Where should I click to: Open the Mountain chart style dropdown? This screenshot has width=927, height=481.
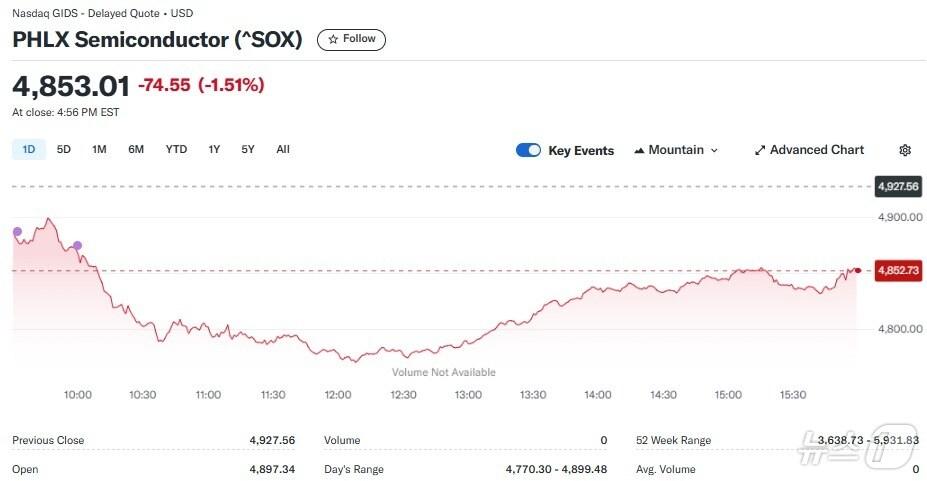tap(676, 150)
